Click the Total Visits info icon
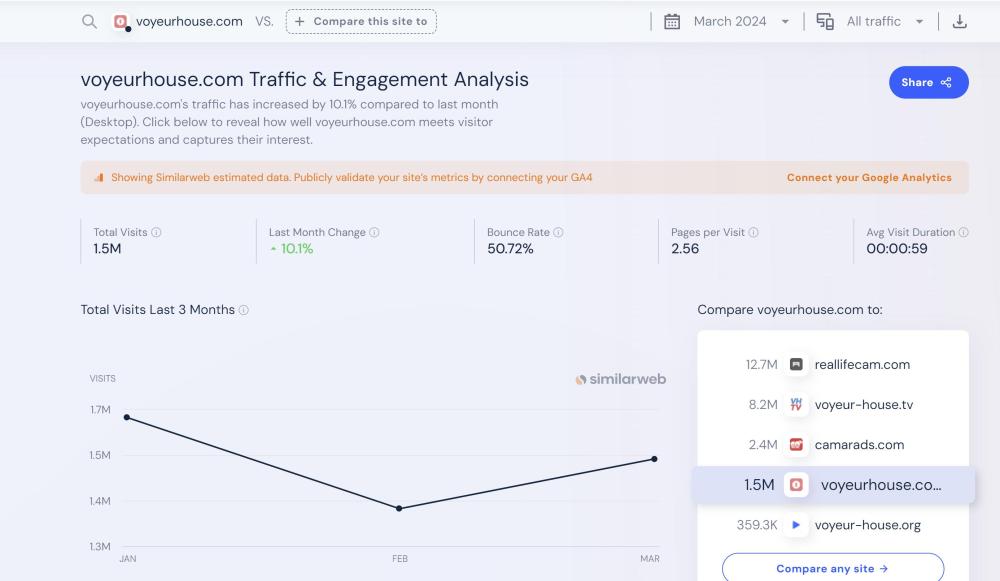1000x581 pixels. (x=156, y=232)
